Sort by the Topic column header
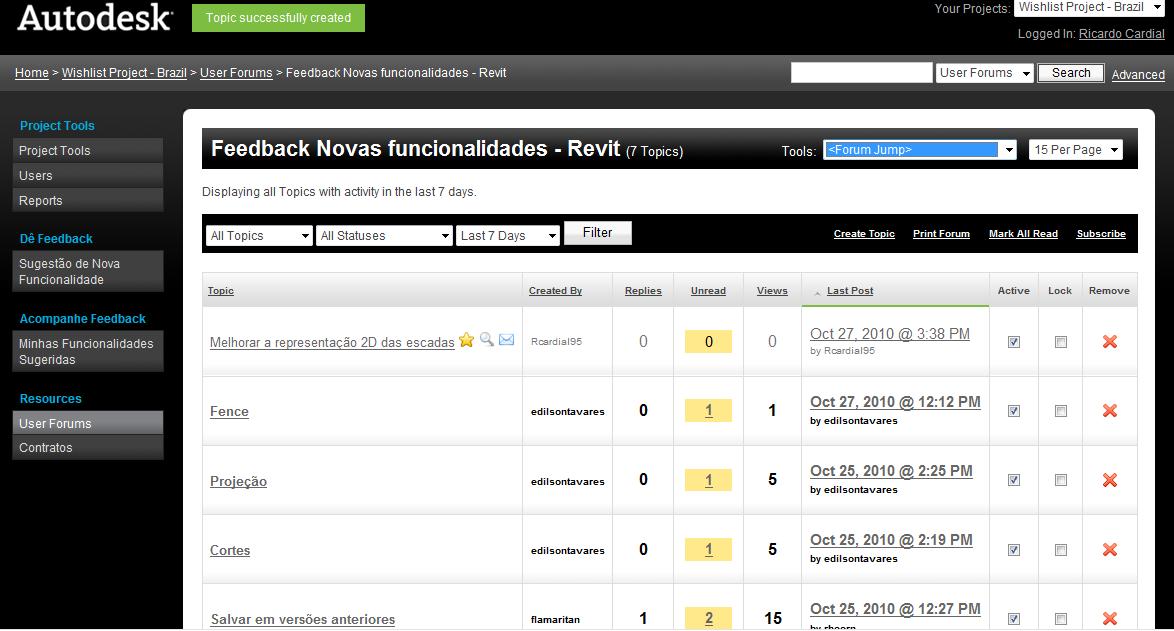 221,290
